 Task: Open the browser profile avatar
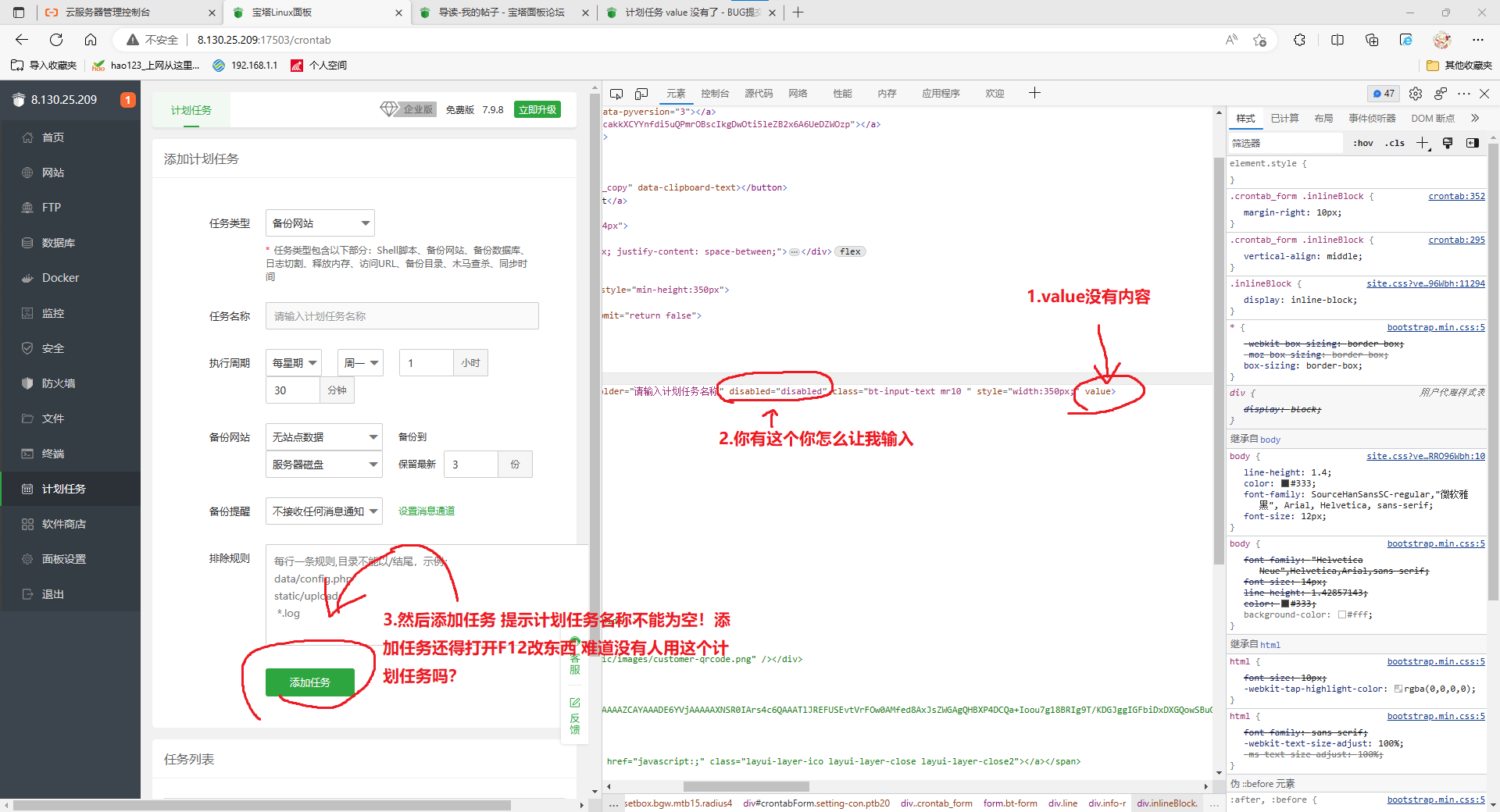pos(1442,40)
